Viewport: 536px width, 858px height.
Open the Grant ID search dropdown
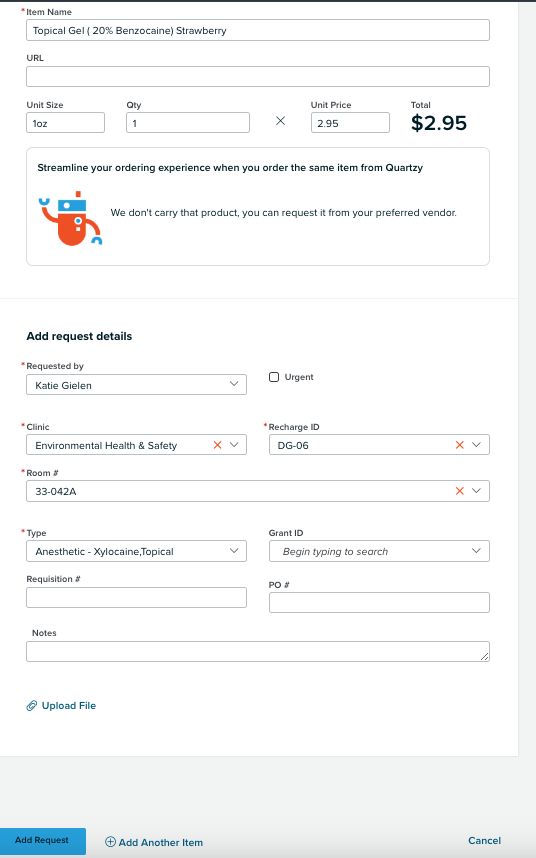tap(379, 551)
